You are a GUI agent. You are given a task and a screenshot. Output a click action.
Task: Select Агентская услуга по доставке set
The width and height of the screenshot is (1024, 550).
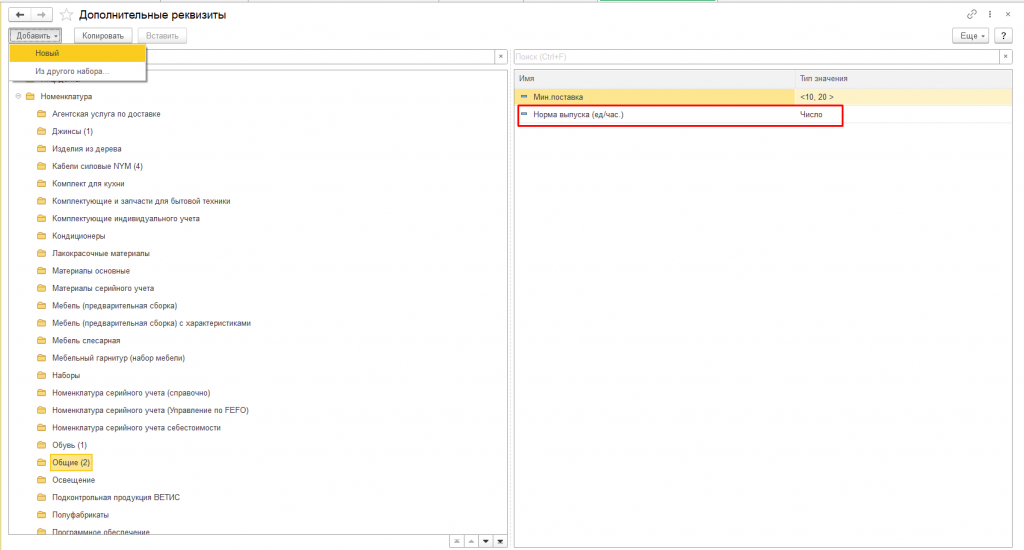106,114
